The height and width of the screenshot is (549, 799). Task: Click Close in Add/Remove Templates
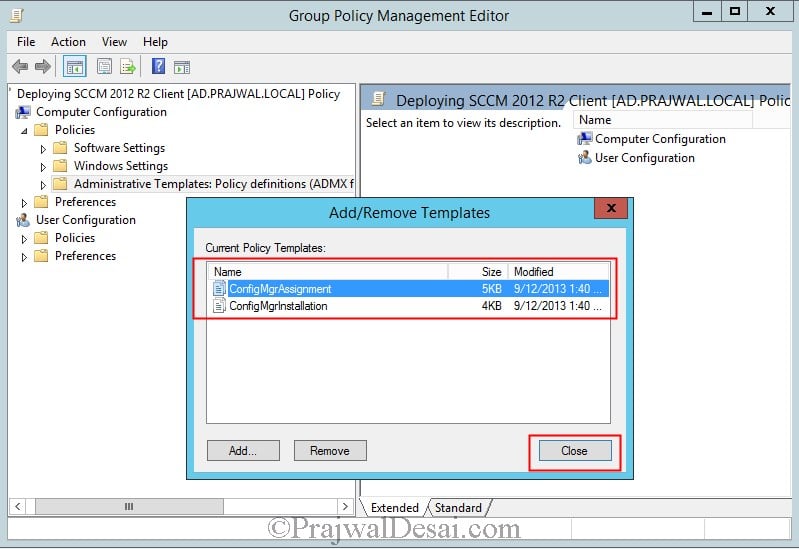pyautogui.click(x=575, y=451)
